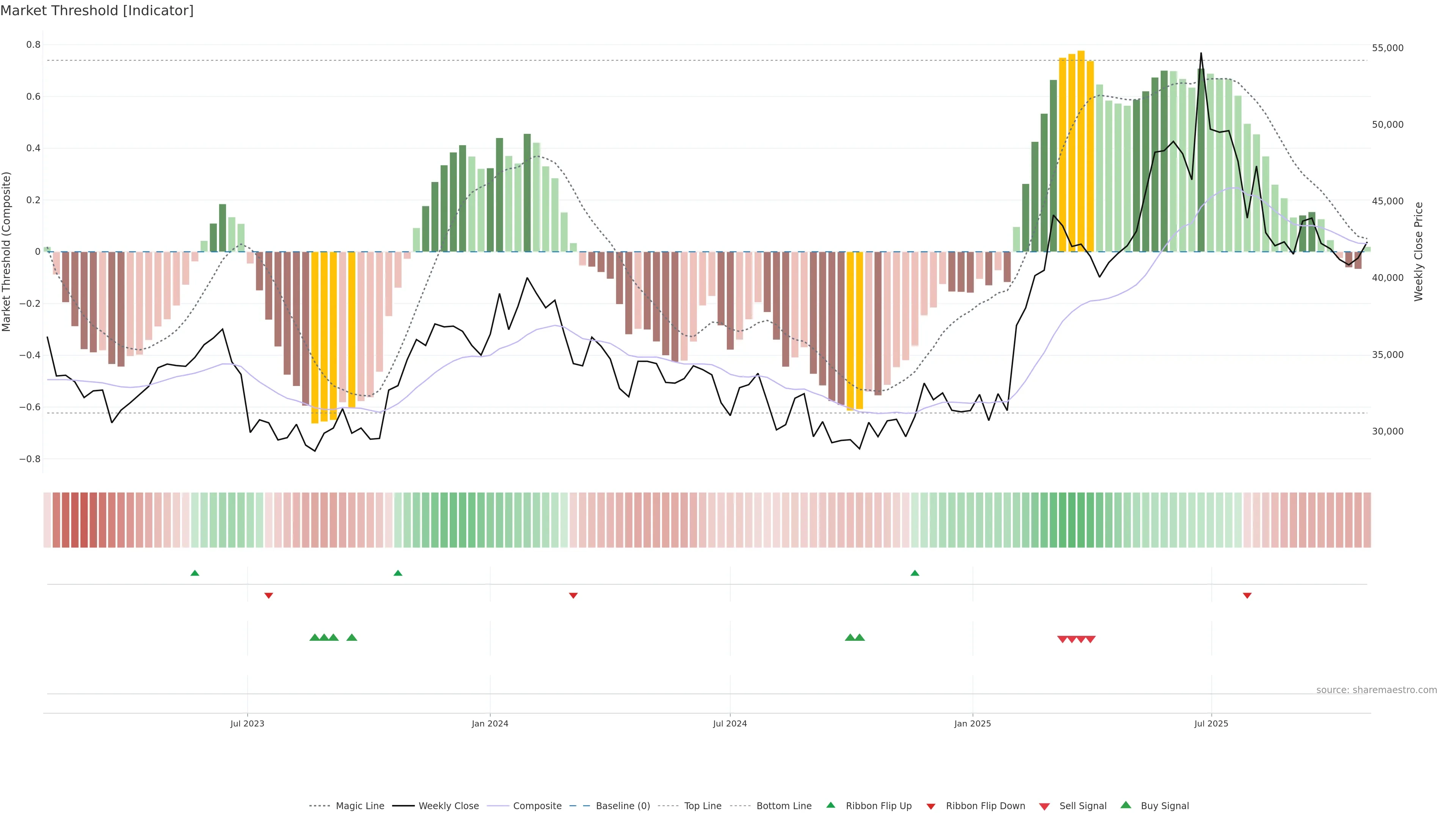1456x819 pixels.
Task: Click Ribbon Flip Up legend triangle
Action: [831, 805]
